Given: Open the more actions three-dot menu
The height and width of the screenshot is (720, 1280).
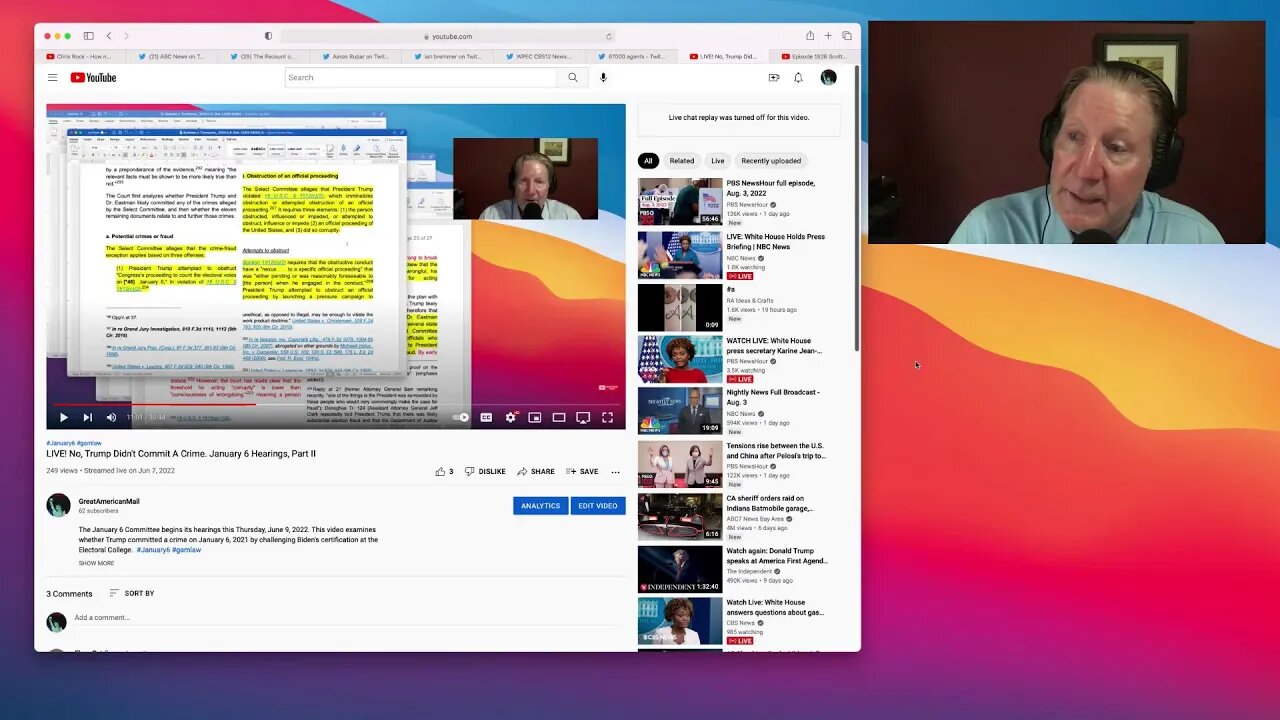Looking at the screenshot, I should point(615,471).
